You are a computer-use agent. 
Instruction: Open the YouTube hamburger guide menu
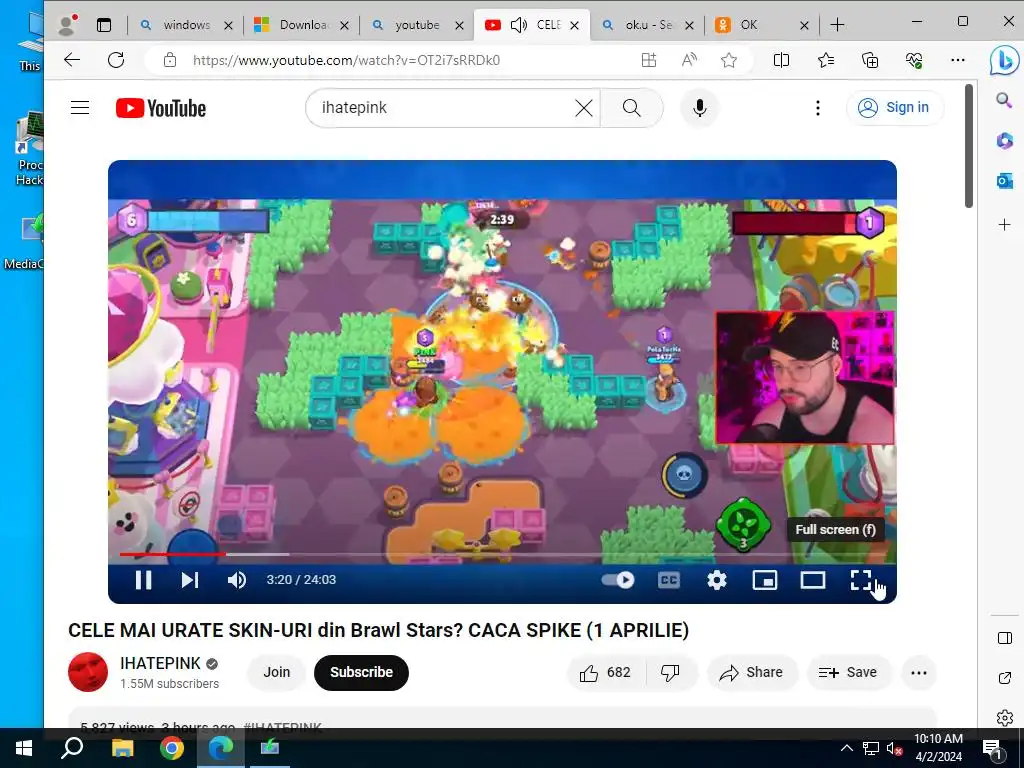coord(80,108)
